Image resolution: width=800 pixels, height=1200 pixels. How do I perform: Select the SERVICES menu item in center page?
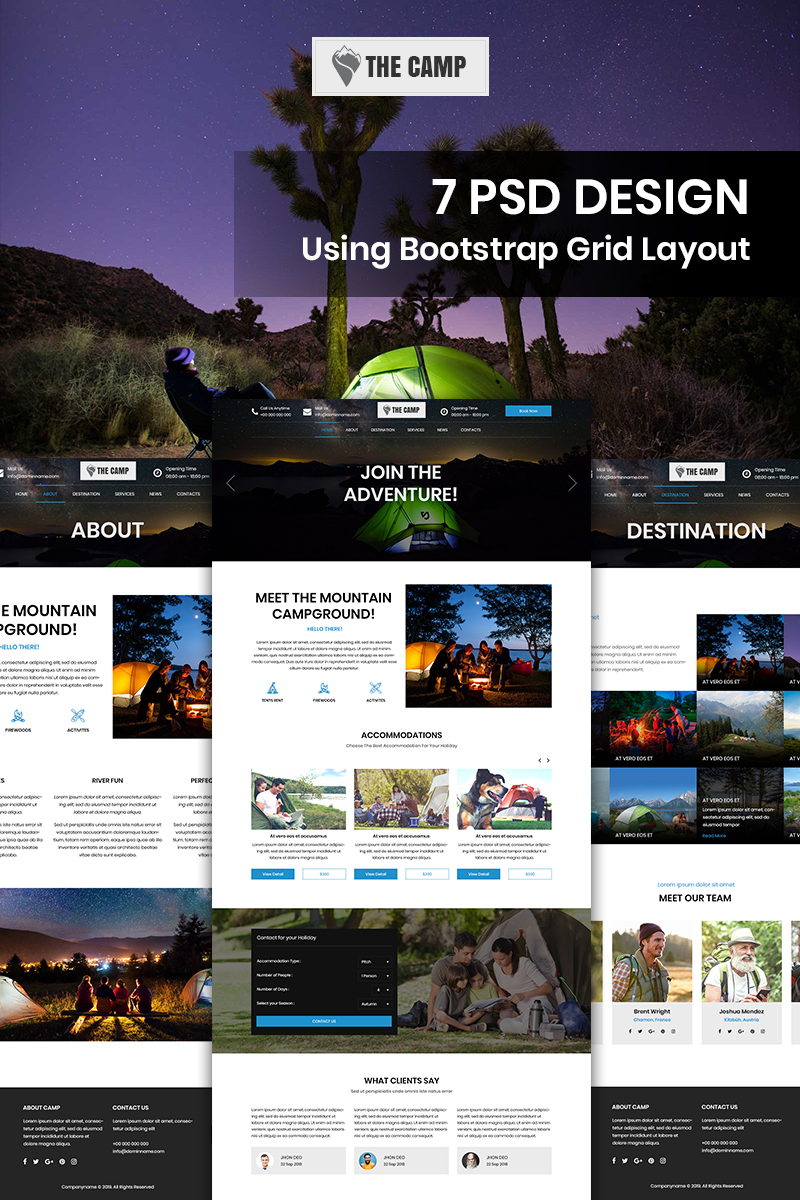pos(415,430)
